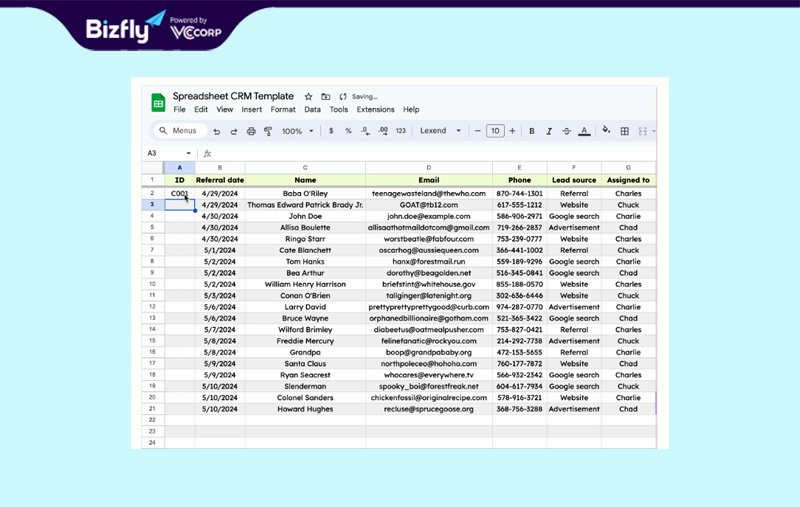Image resolution: width=800 pixels, height=507 pixels.
Task: Open the fill color paint bucket
Action: pos(606,131)
